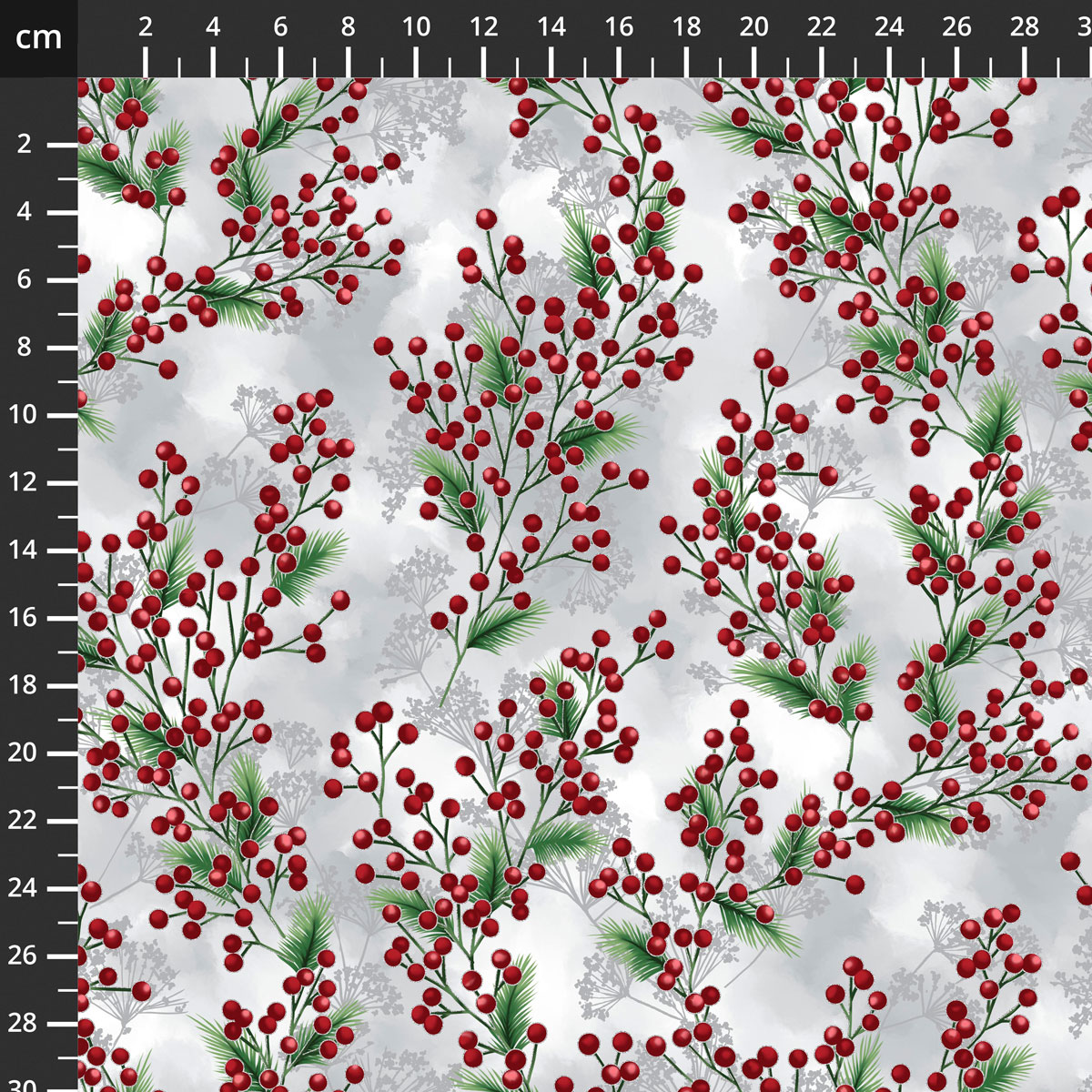Pick the 8 mark on the vertical ruler
Screen dimensions: 1092x1092
point(24,348)
